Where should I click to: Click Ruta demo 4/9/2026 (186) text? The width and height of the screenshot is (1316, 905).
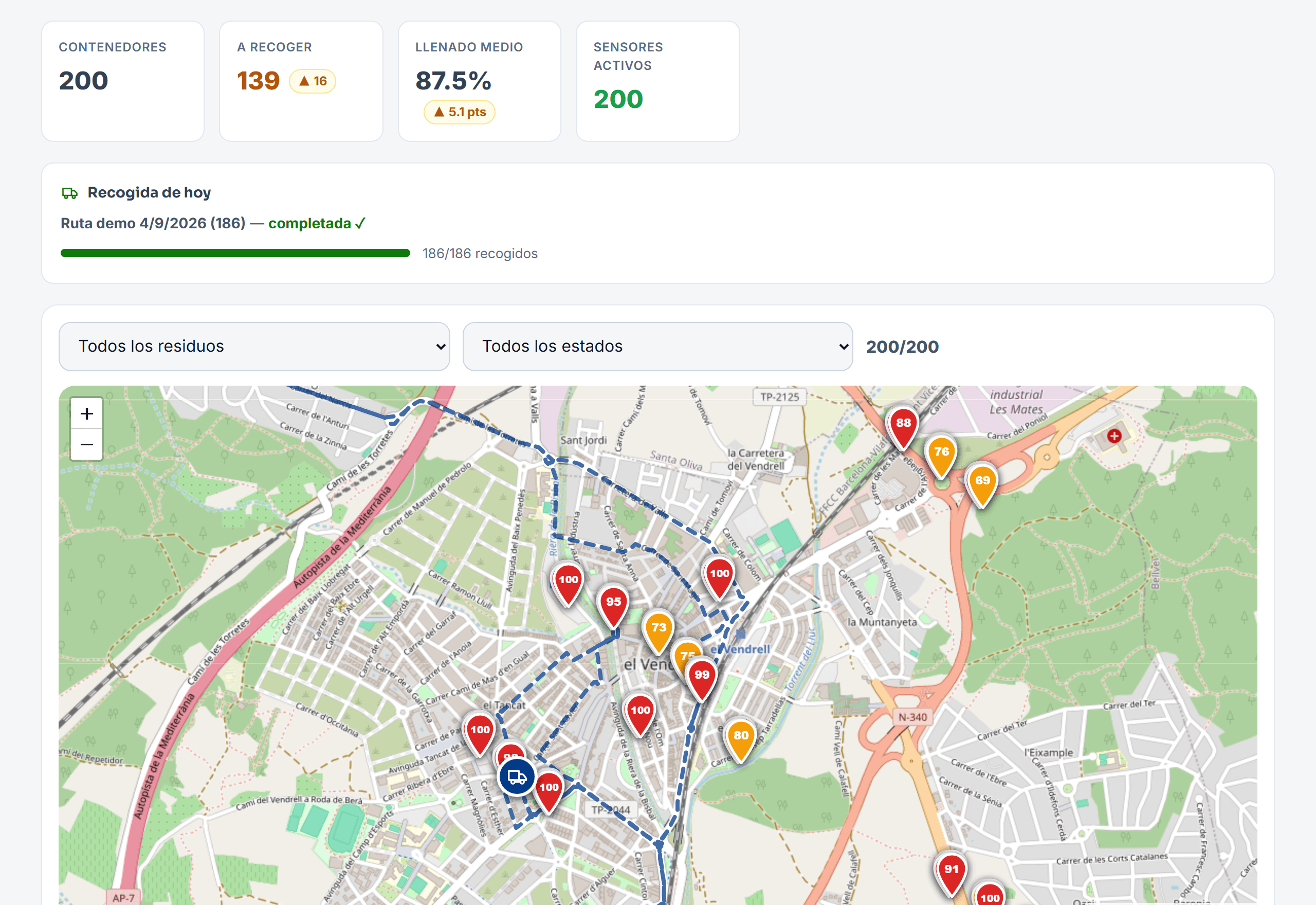(153, 223)
